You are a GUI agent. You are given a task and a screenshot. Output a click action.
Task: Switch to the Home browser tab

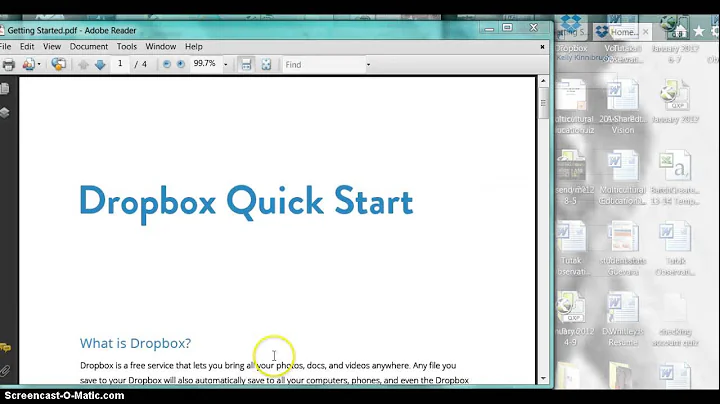pyautogui.click(x=622, y=32)
